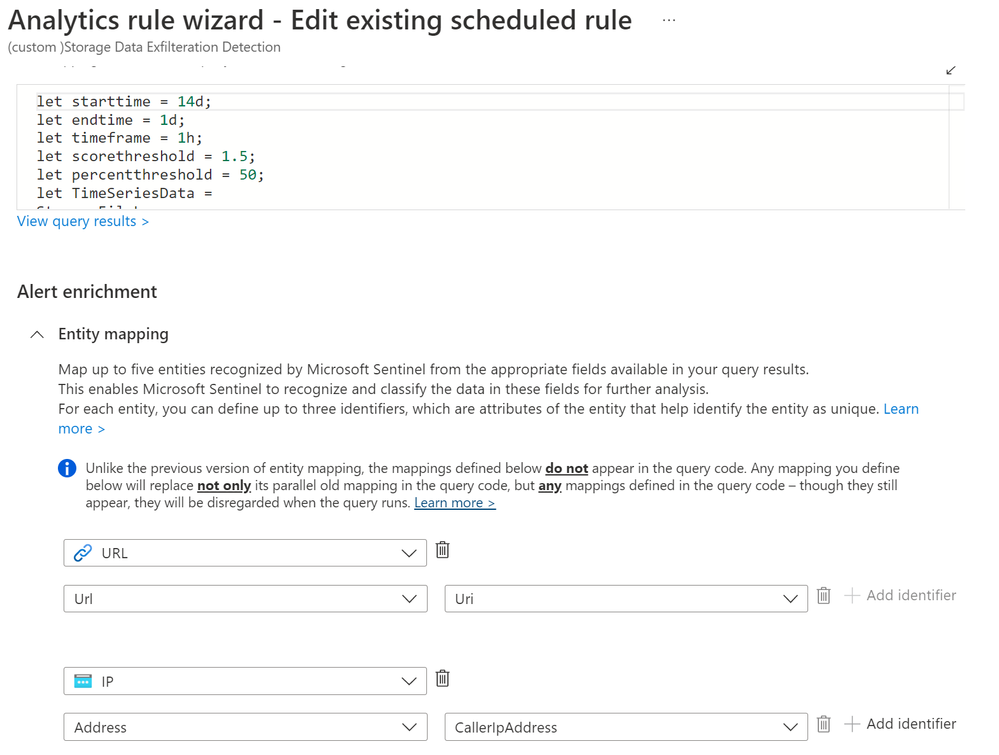Click the Analytics rule wizard page title

point(320,20)
